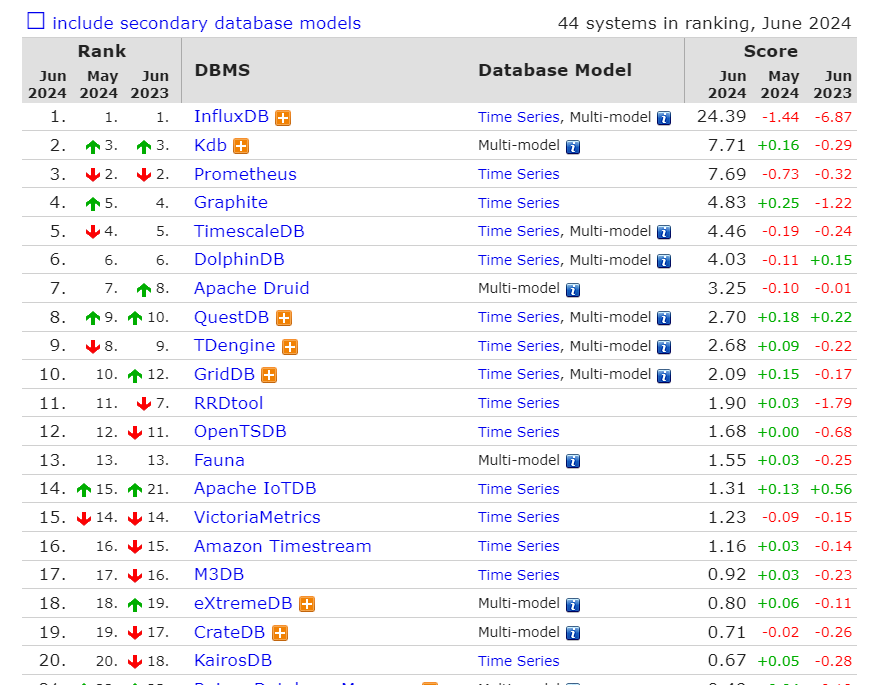Click the info icon in TDengine row
The image size is (877, 685).
click(x=664, y=347)
